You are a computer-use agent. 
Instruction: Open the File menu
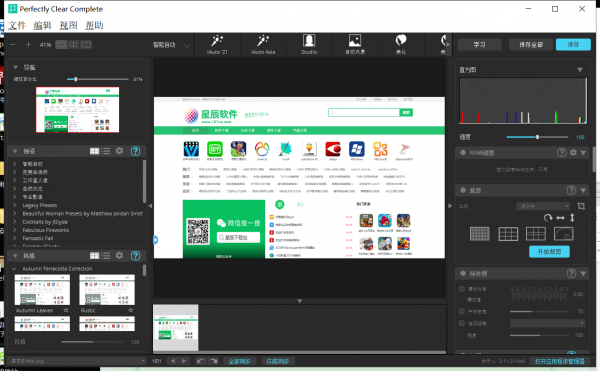[17, 25]
